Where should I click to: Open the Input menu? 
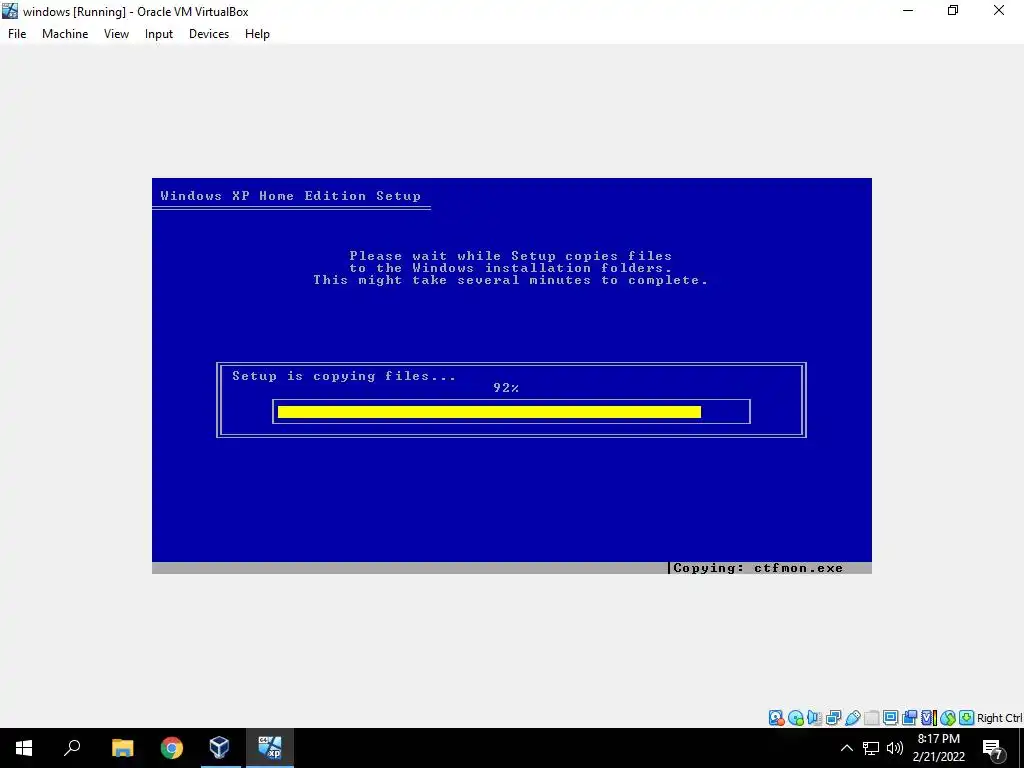tap(159, 34)
